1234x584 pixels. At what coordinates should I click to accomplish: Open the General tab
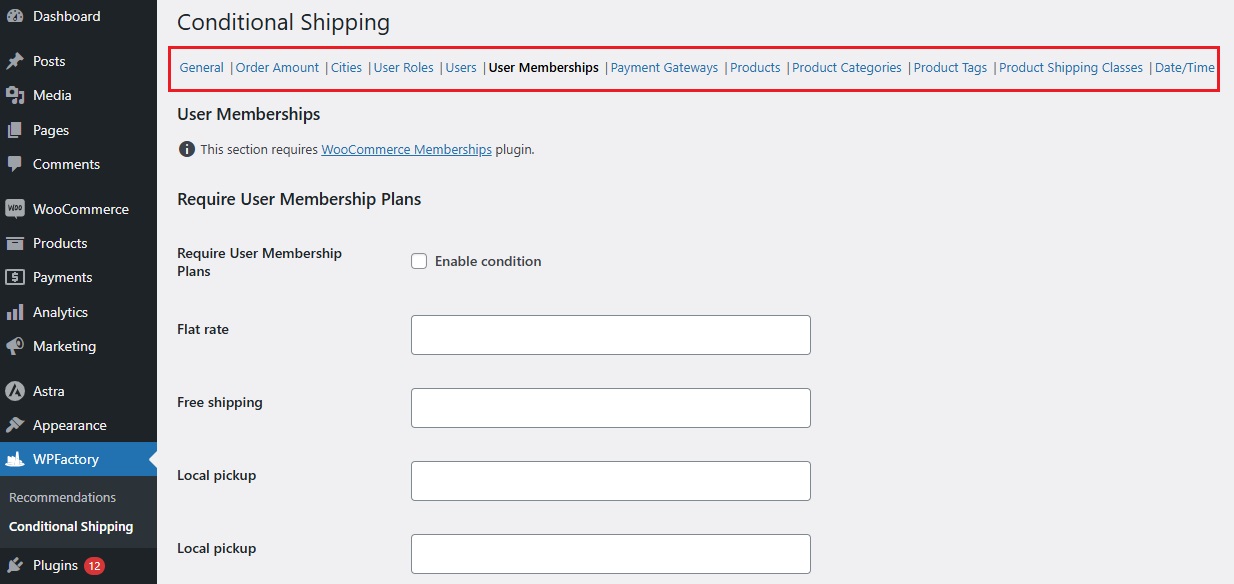[x=202, y=68]
